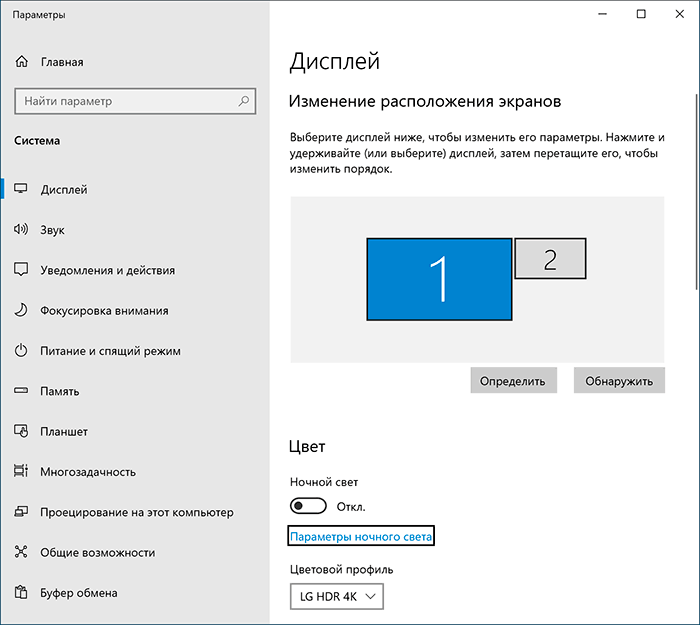This screenshot has height=625, width=700.
Task: Click the Найти параметр search field
Action: click(124, 101)
